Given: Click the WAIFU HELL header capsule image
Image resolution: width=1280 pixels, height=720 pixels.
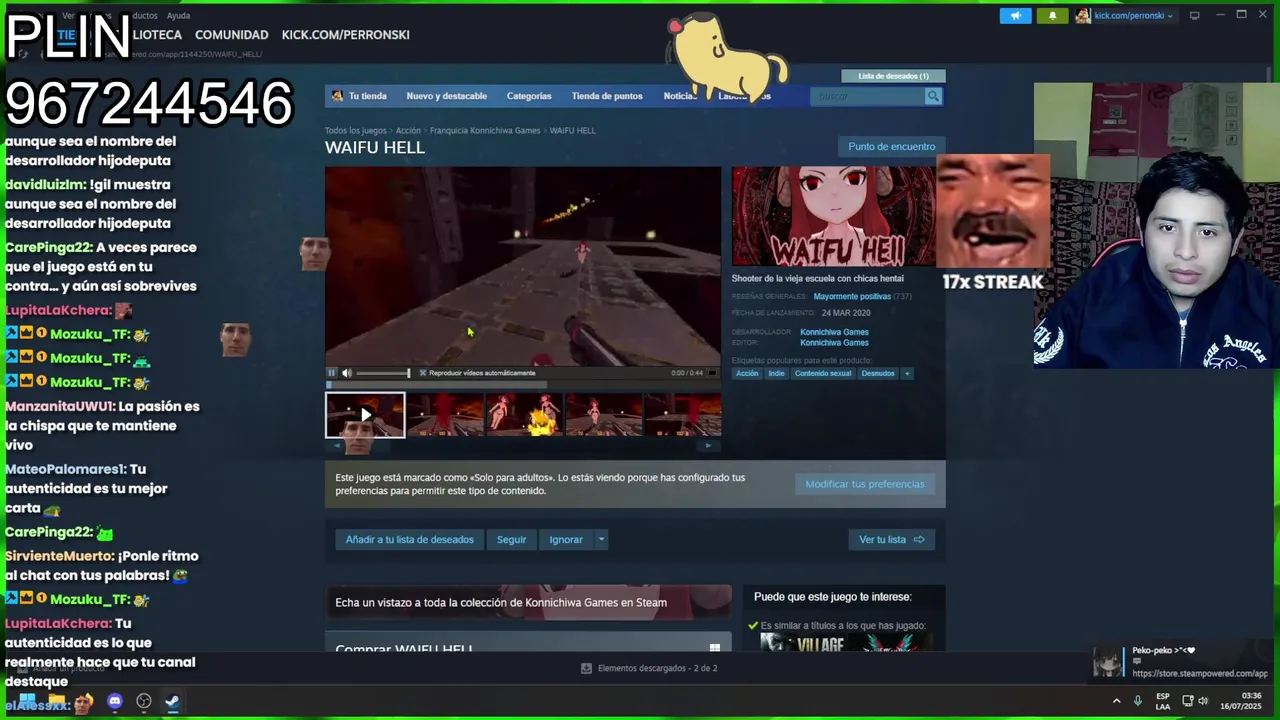Looking at the screenshot, I should pos(833,216).
